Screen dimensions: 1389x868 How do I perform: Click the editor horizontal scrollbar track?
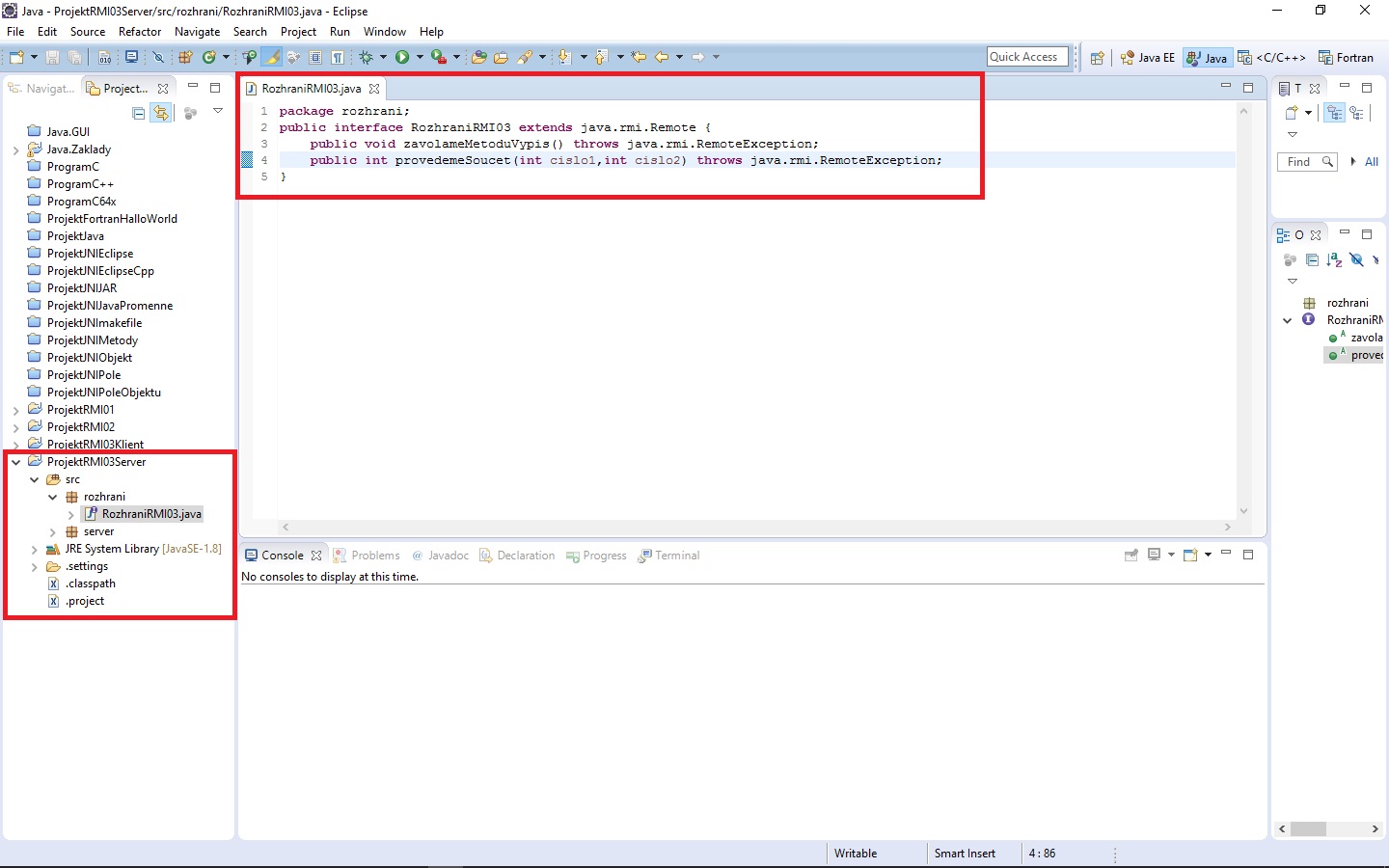coord(752,528)
